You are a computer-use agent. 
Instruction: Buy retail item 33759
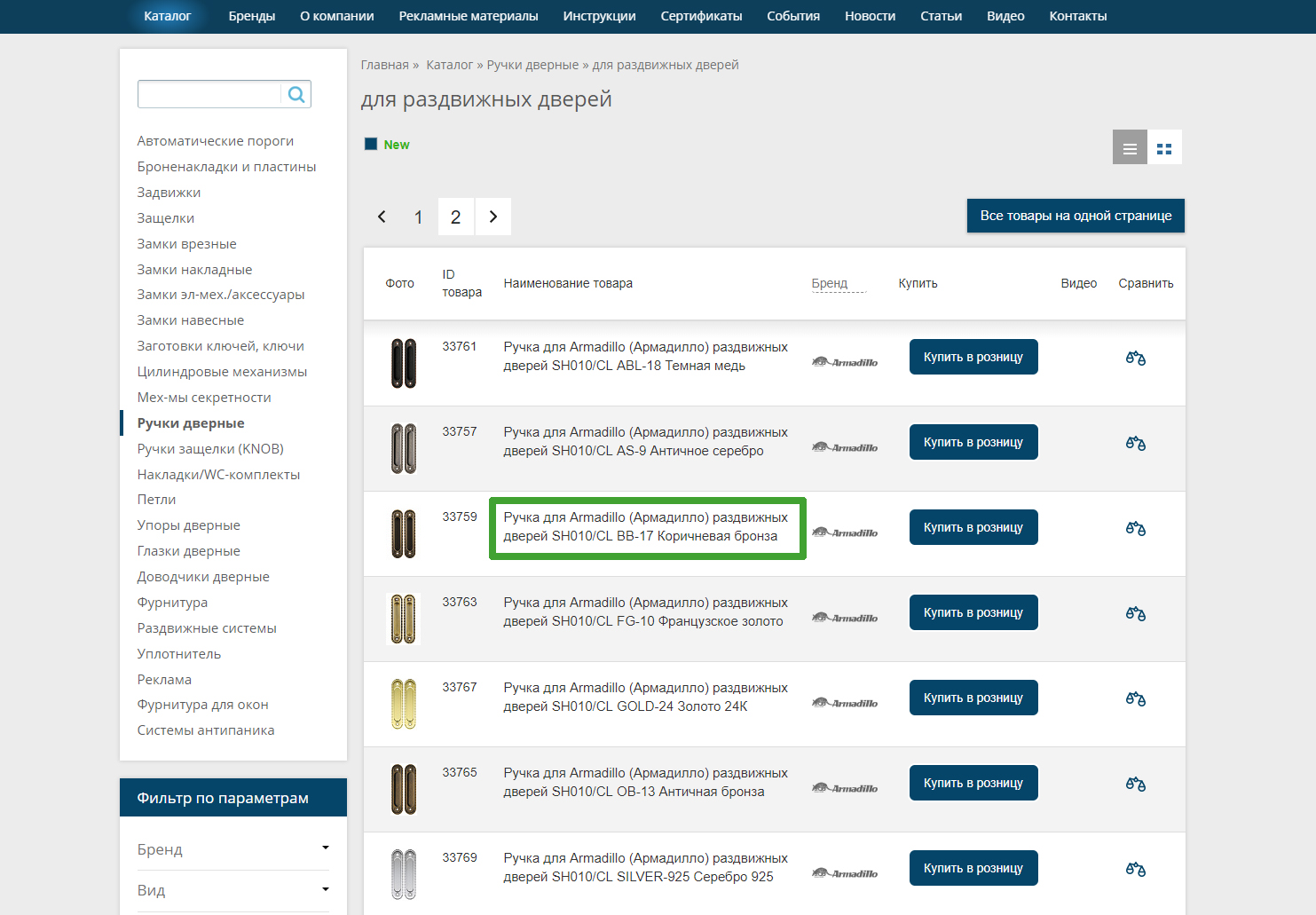click(973, 527)
